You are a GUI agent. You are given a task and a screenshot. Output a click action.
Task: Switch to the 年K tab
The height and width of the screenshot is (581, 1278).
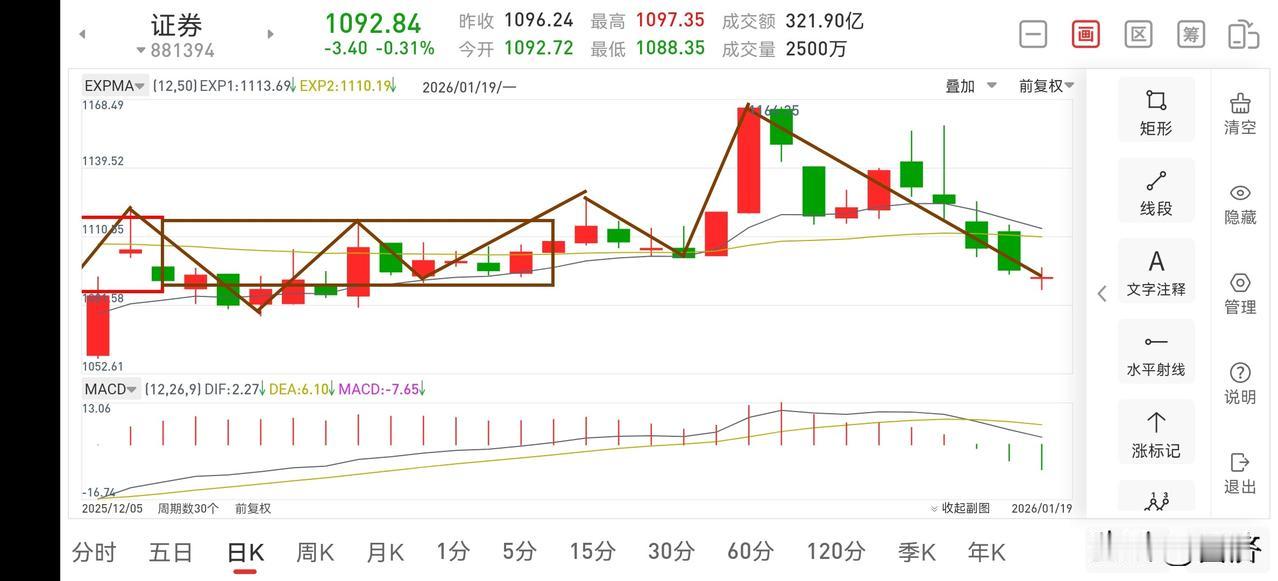point(986,552)
